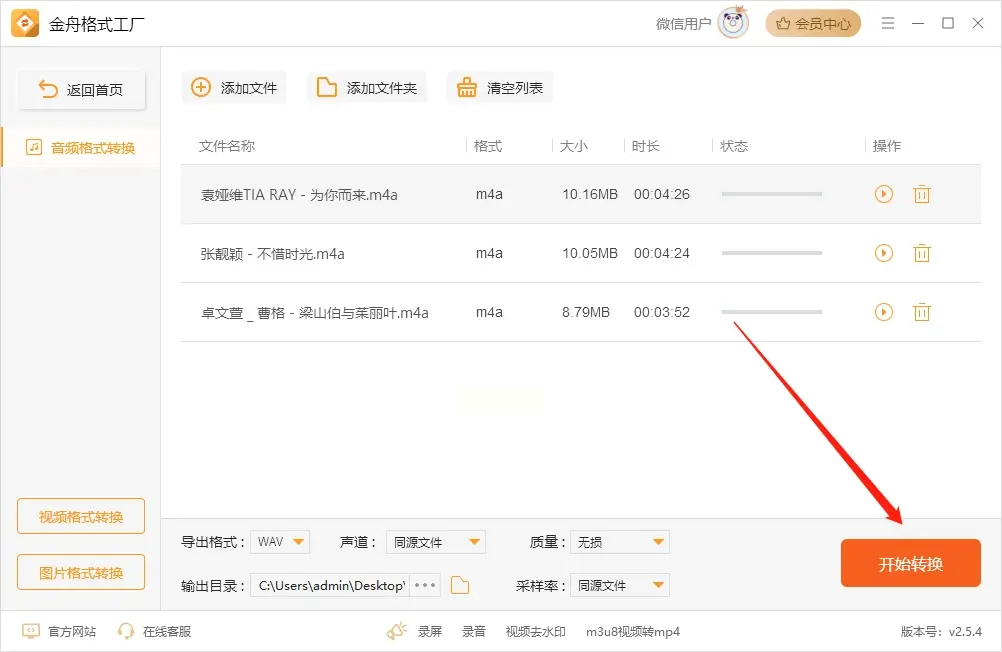Switch to 图片格式转换 mode
1002x652 pixels.
tap(81, 573)
